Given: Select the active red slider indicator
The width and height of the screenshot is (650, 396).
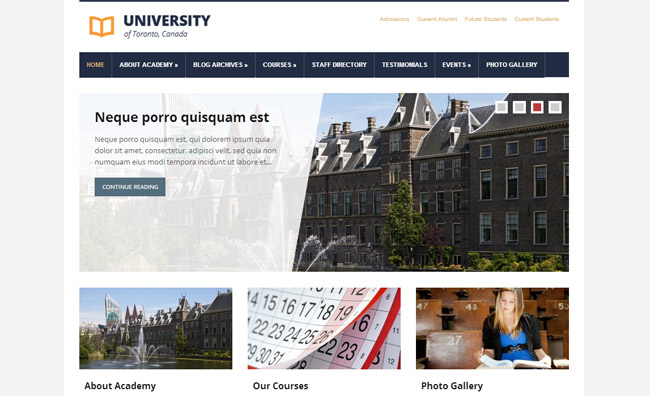Looking at the screenshot, I should (537, 107).
